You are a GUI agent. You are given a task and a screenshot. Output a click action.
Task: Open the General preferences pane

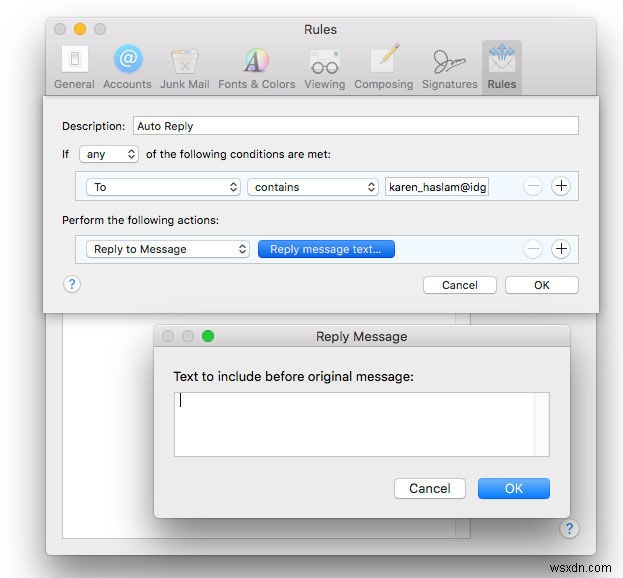(x=74, y=68)
